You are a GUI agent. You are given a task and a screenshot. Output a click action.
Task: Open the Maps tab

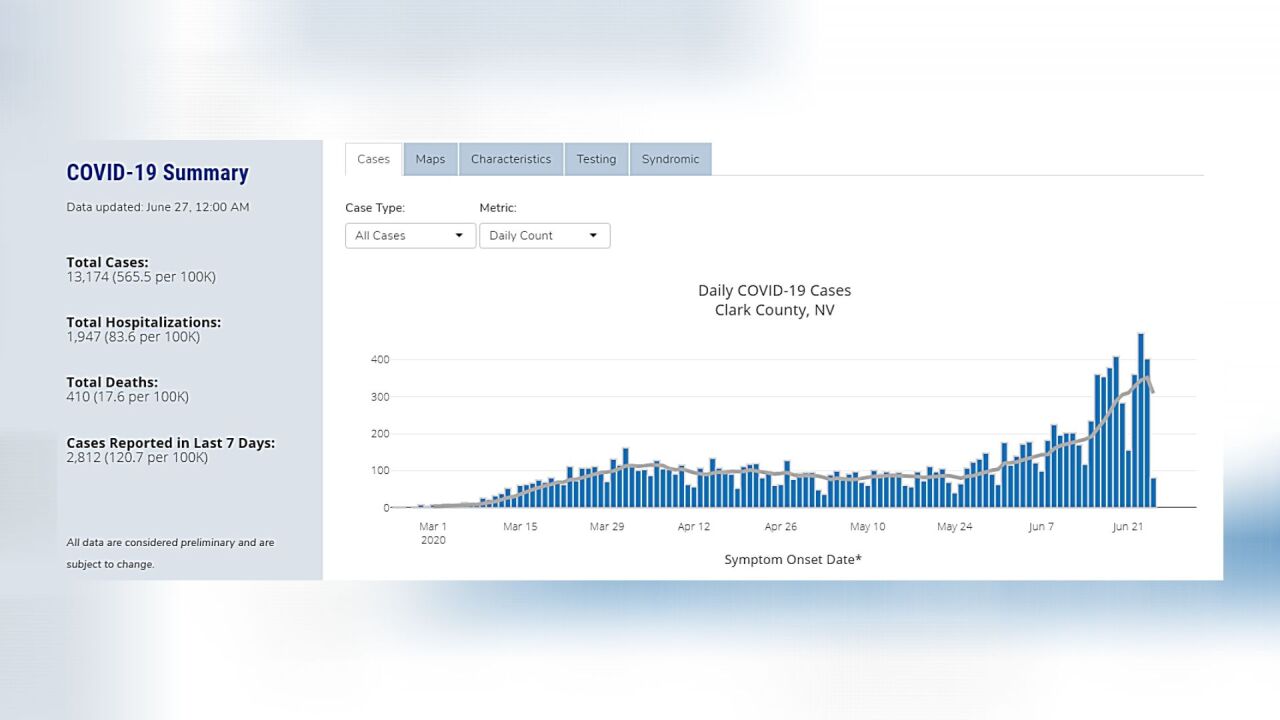tap(430, 159)
